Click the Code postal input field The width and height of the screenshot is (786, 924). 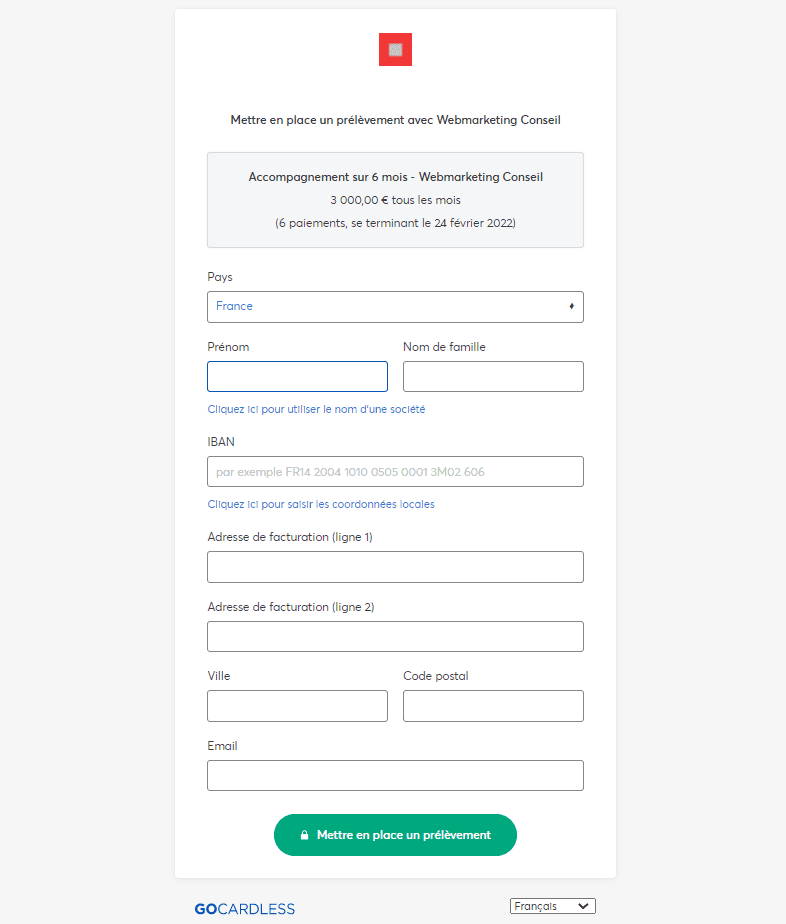tap(493, 706)
